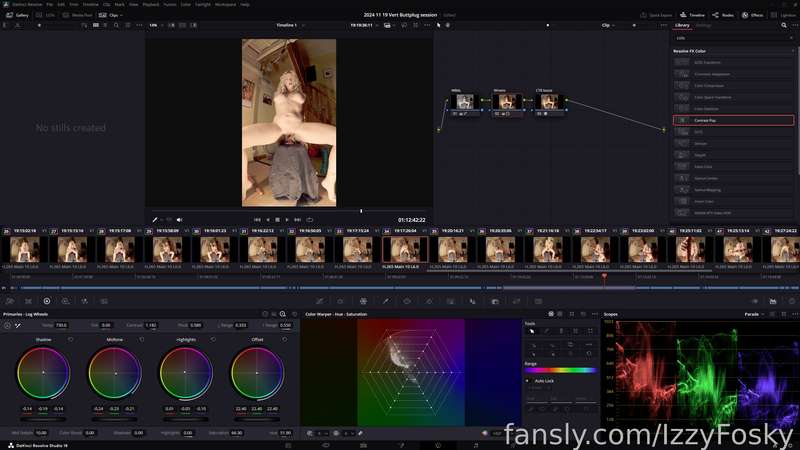Reset the Offset color wheel

click(284, 339)
